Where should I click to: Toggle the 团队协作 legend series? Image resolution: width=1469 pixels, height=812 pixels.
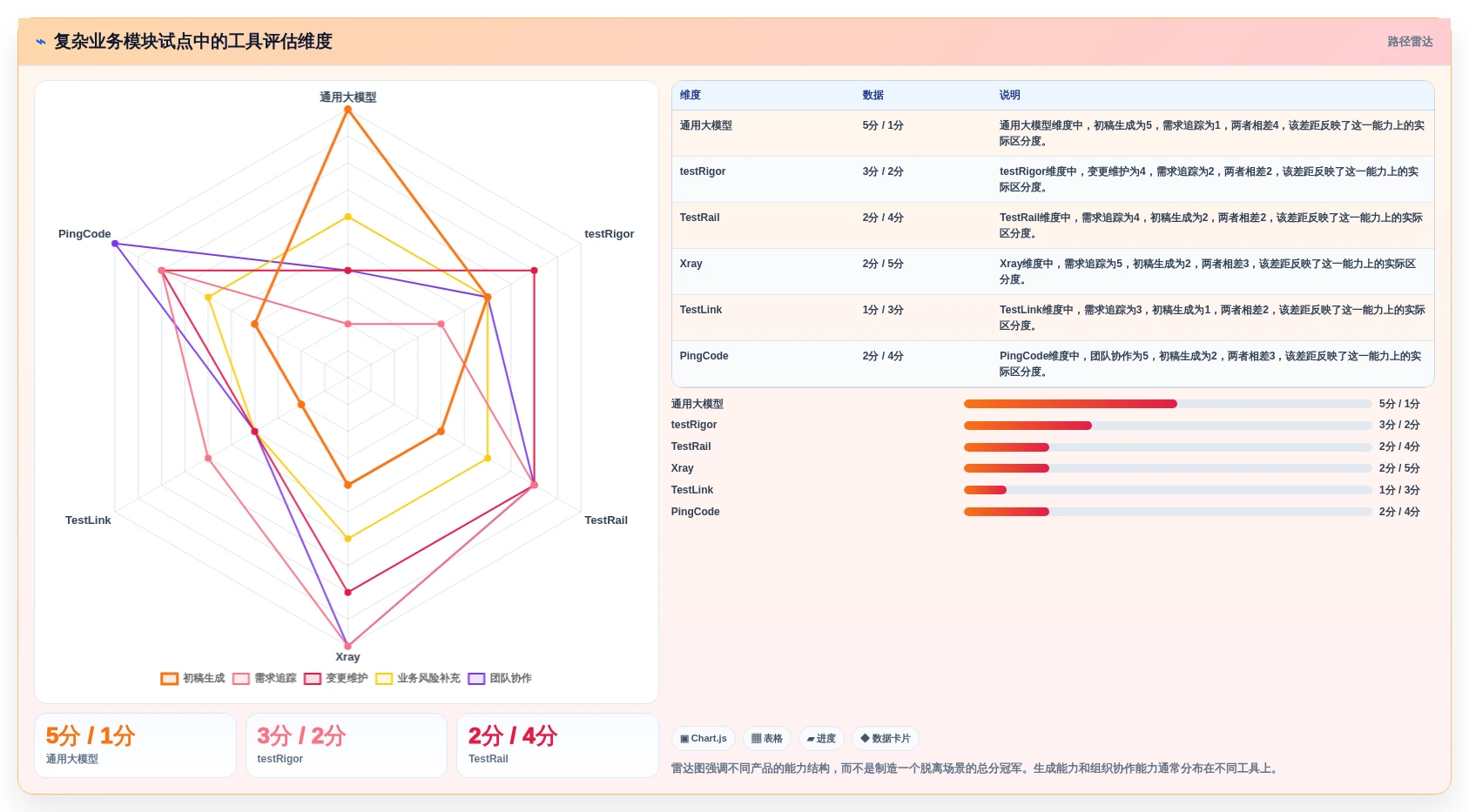coord(500,678)
